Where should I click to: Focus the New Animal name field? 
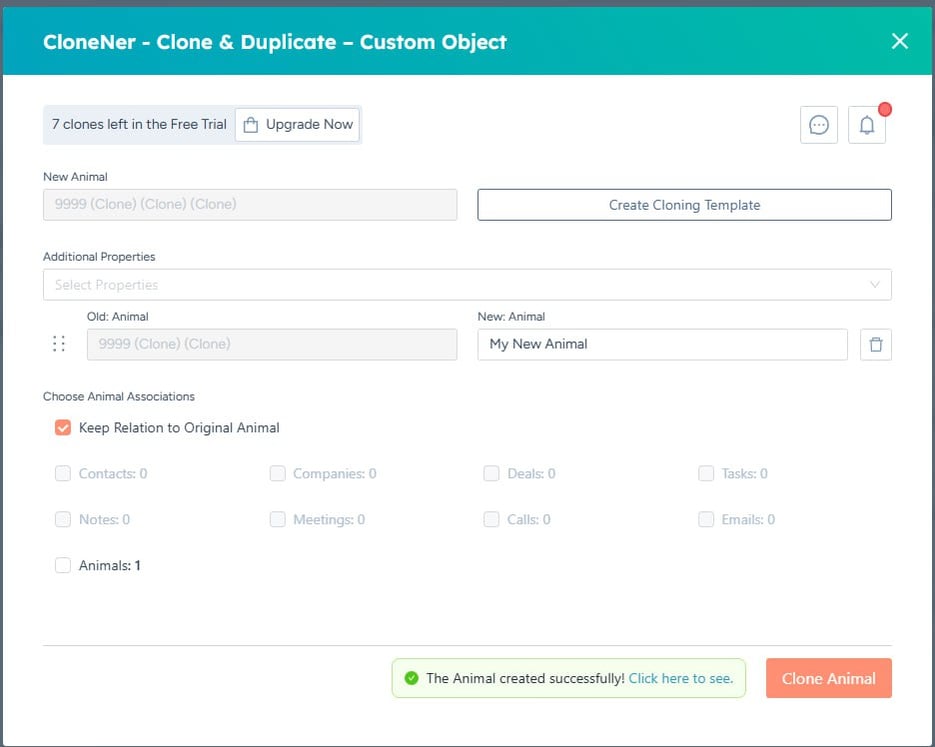coord(250,204)
